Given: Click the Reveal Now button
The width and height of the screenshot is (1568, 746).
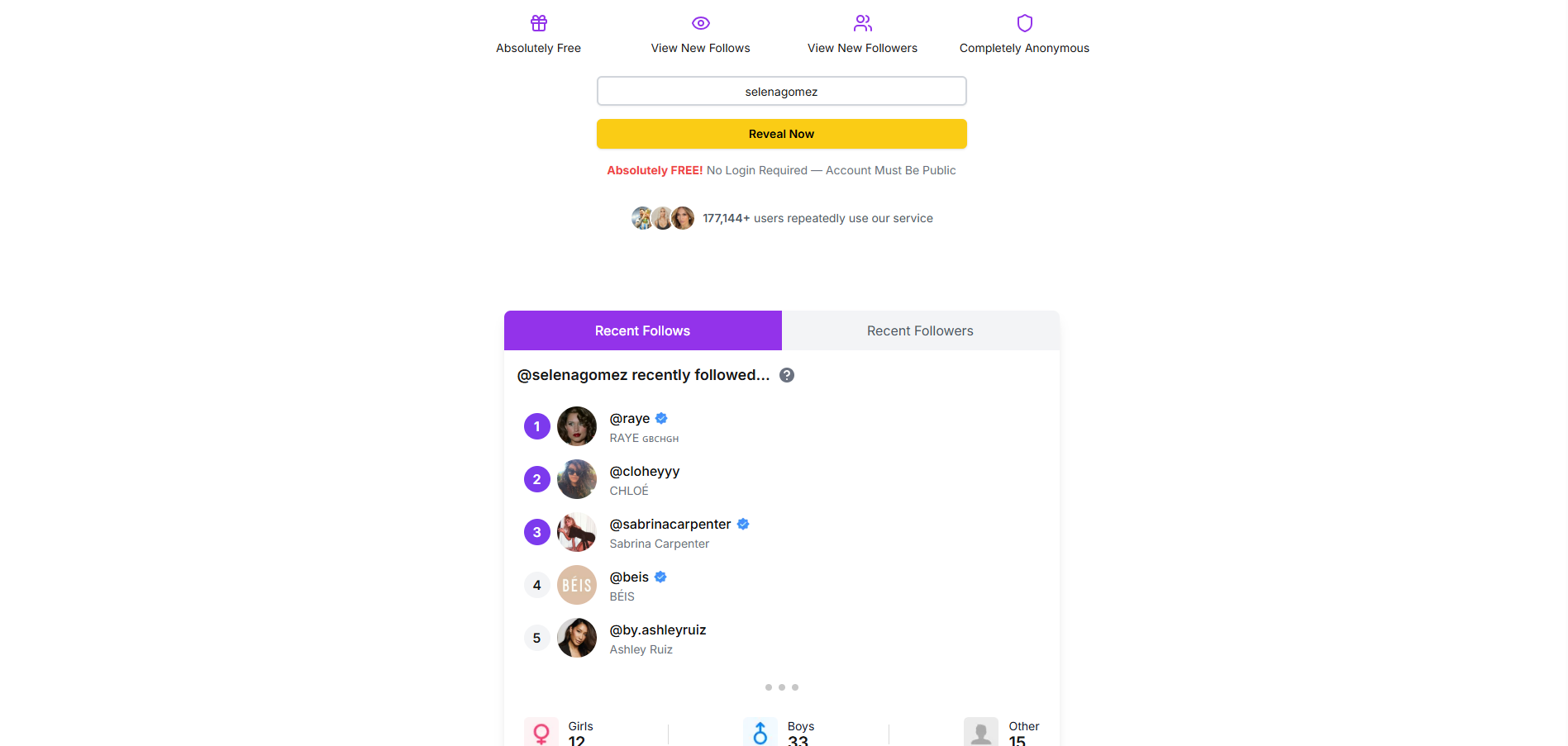Looking at the screenshot, I should point(782,134).
